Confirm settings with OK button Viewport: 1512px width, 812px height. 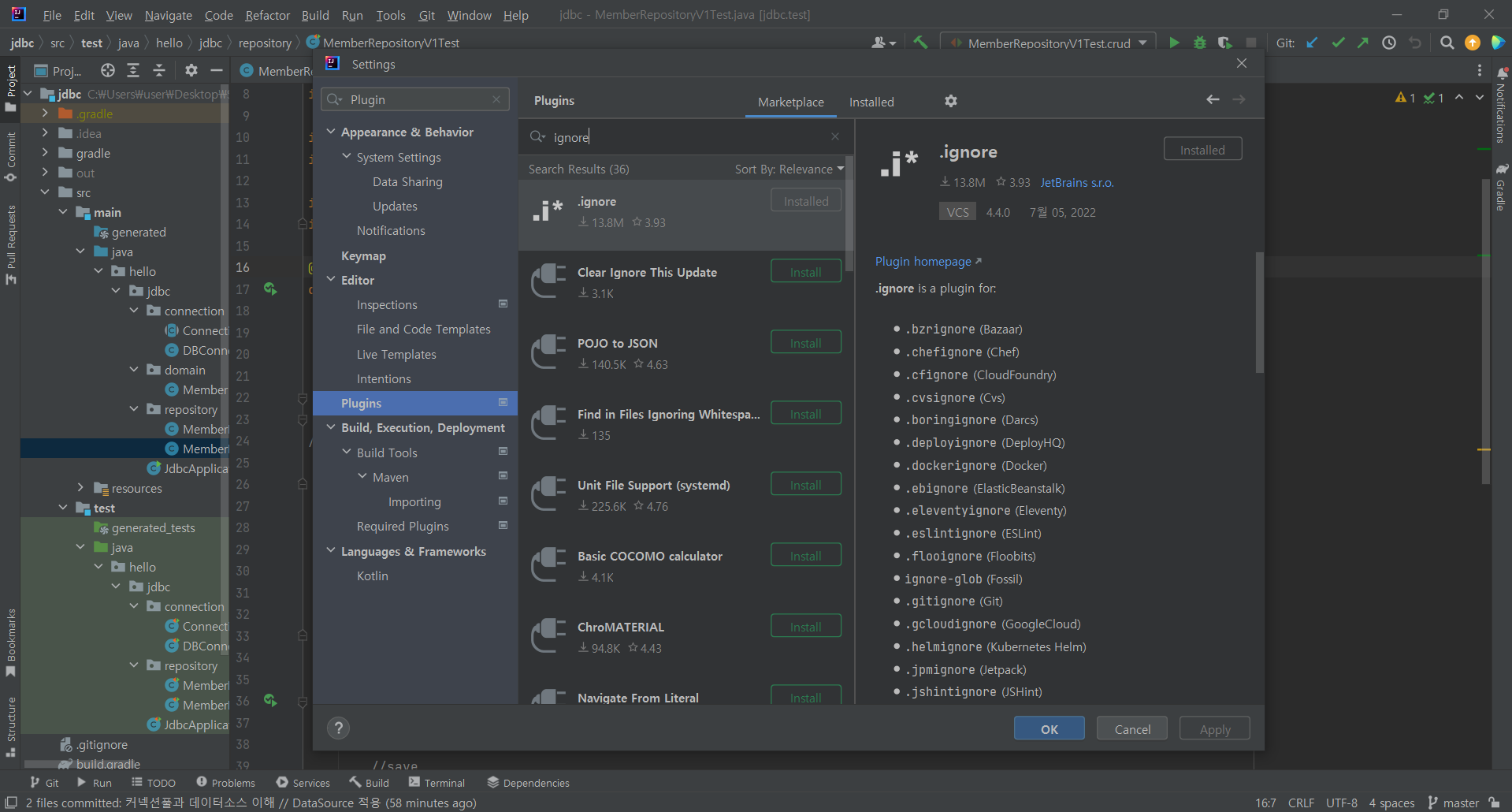[1049, 728]
